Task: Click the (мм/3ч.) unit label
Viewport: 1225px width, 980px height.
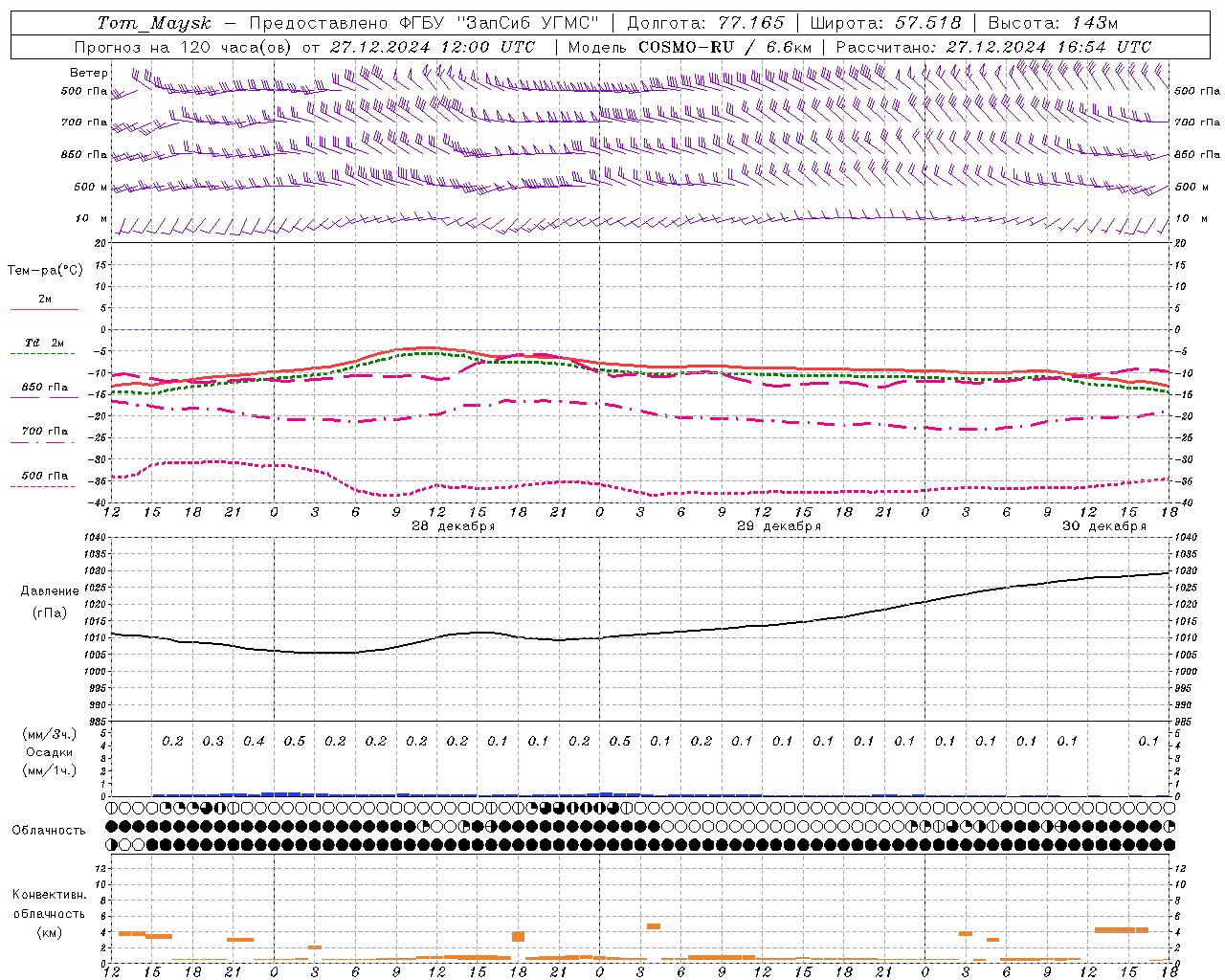Action: click(50, 734)
